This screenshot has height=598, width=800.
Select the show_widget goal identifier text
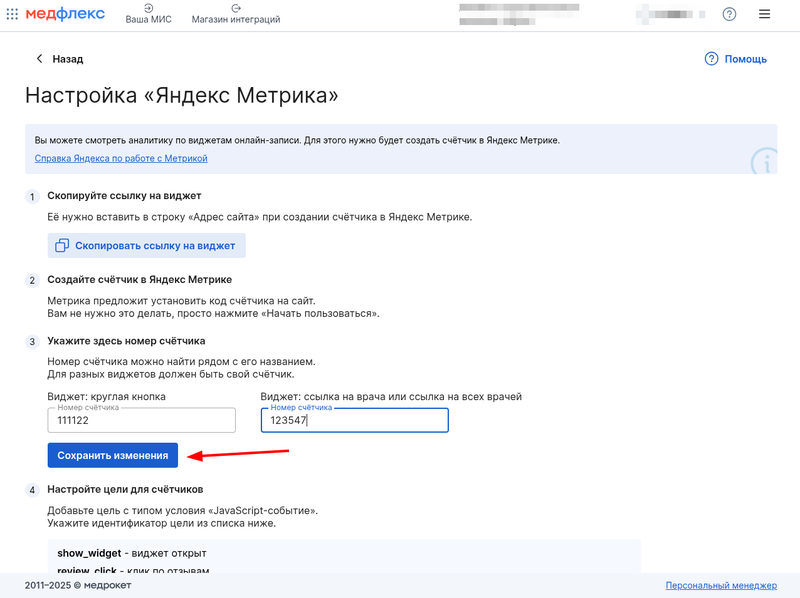89,553
